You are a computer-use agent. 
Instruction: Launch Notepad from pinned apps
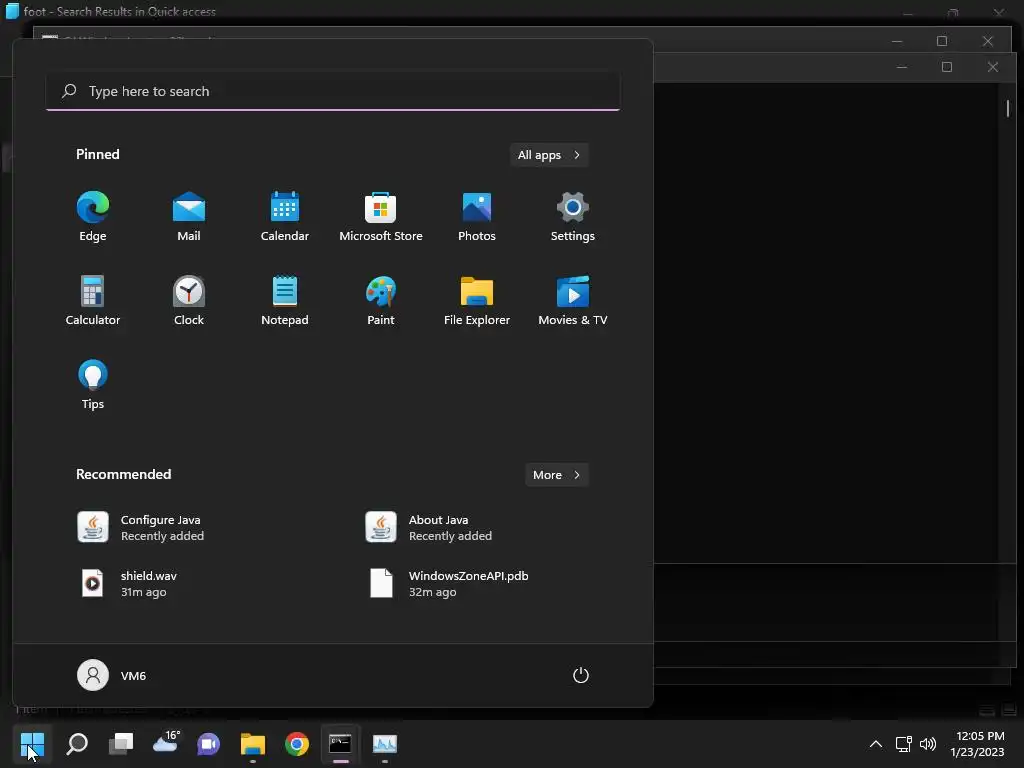(x=285, y=301)
